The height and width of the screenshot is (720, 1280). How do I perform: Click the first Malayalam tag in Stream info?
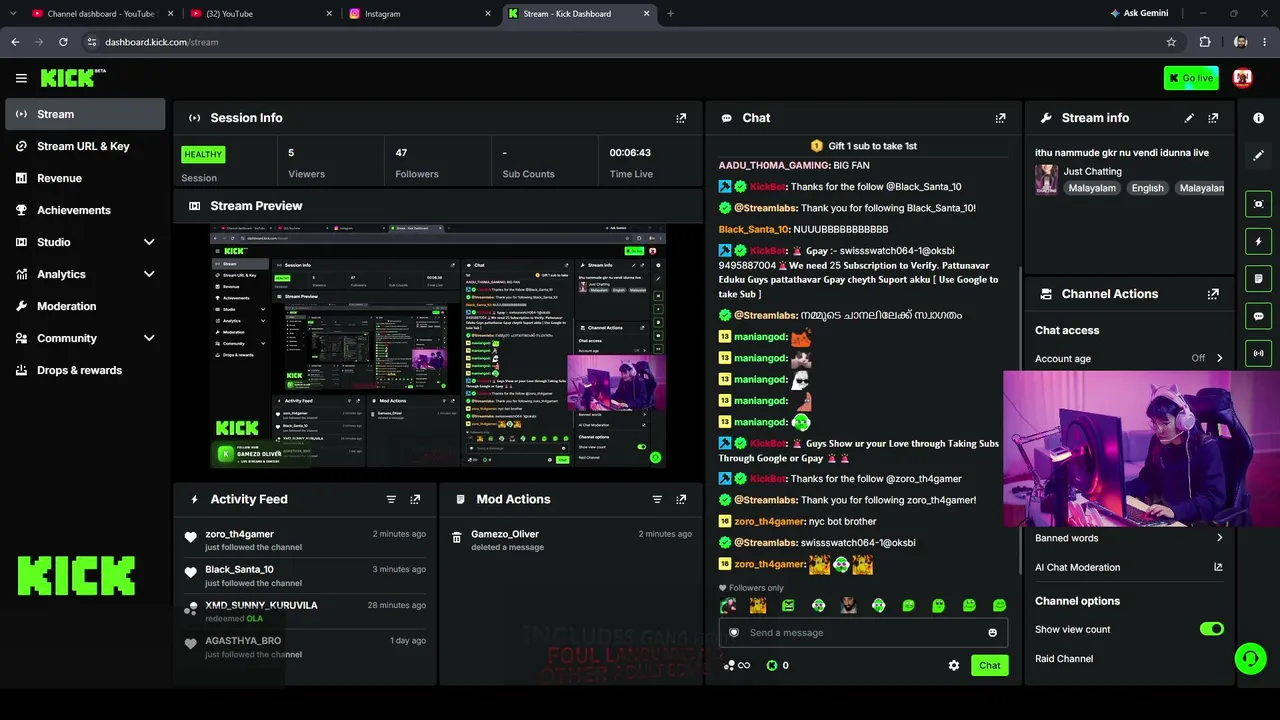click(1092, 188)
